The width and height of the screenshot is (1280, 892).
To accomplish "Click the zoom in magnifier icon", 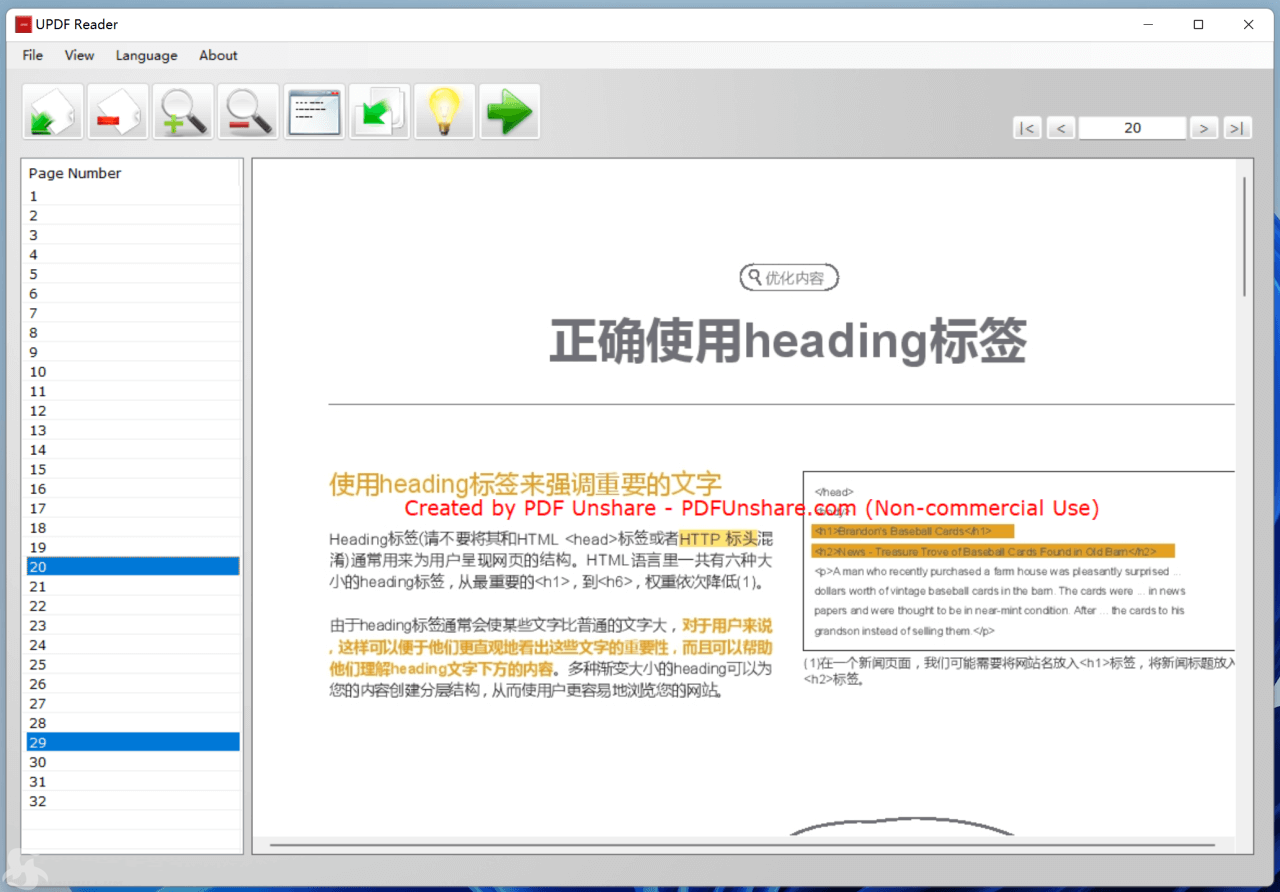I will [183, 111].
